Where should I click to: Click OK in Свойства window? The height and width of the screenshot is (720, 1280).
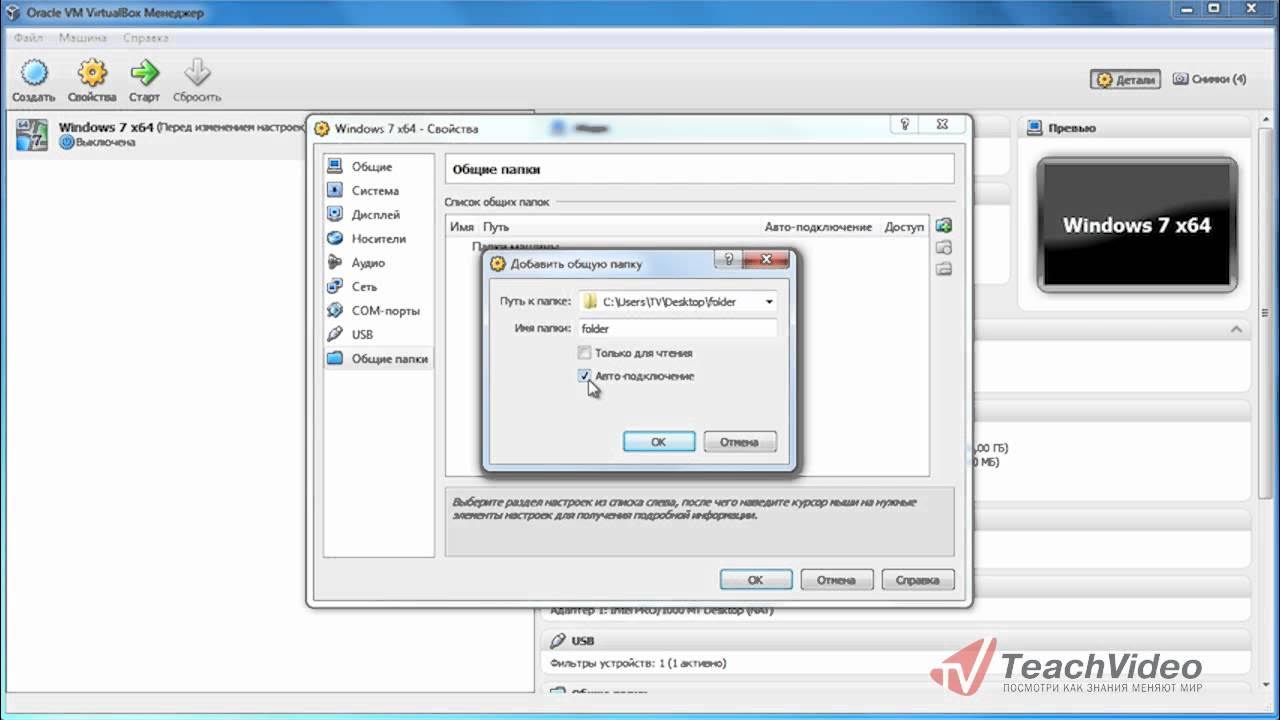pyautogui.click(x=756, y=580)
